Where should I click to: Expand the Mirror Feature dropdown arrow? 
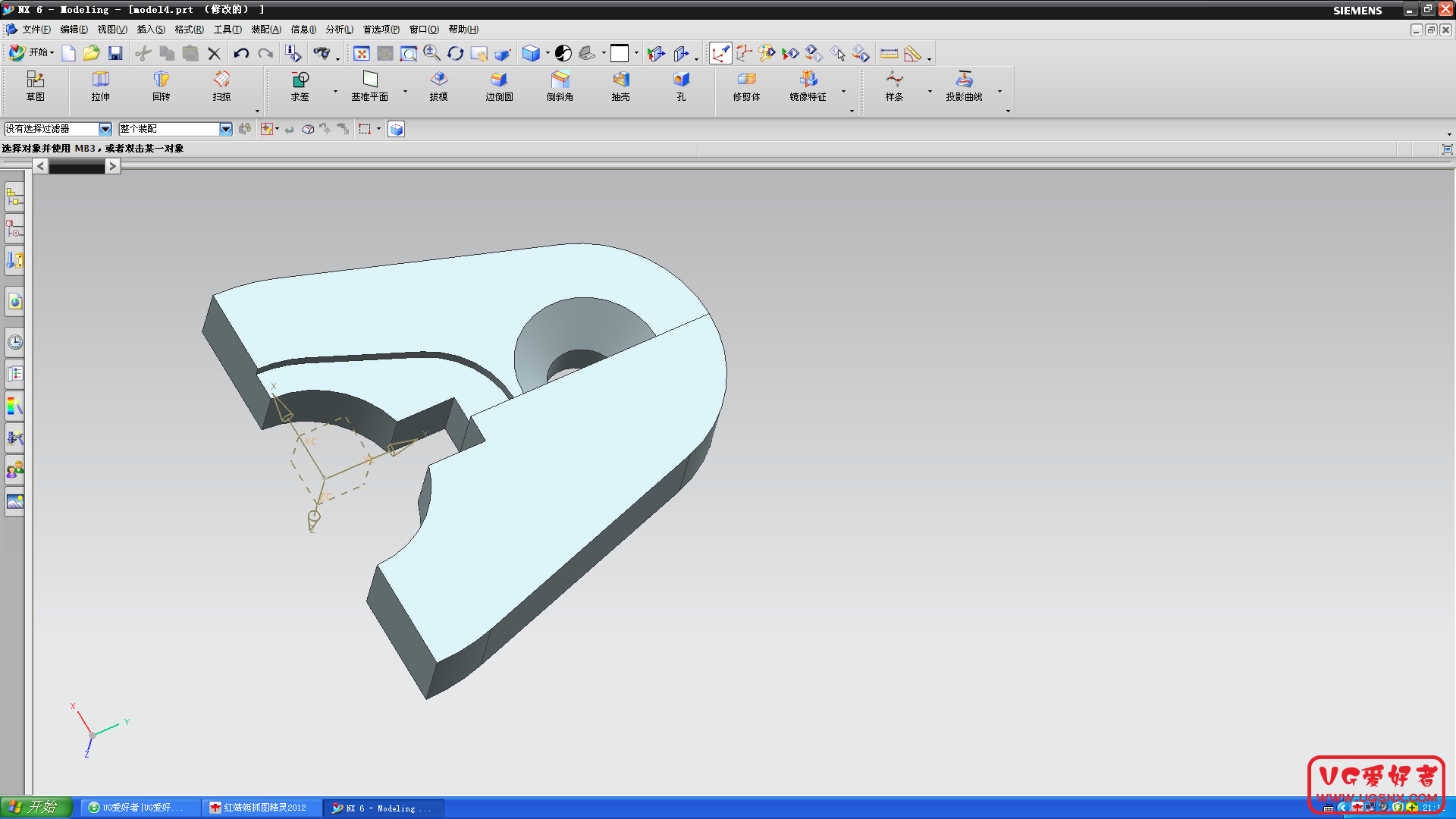point(844,92)
